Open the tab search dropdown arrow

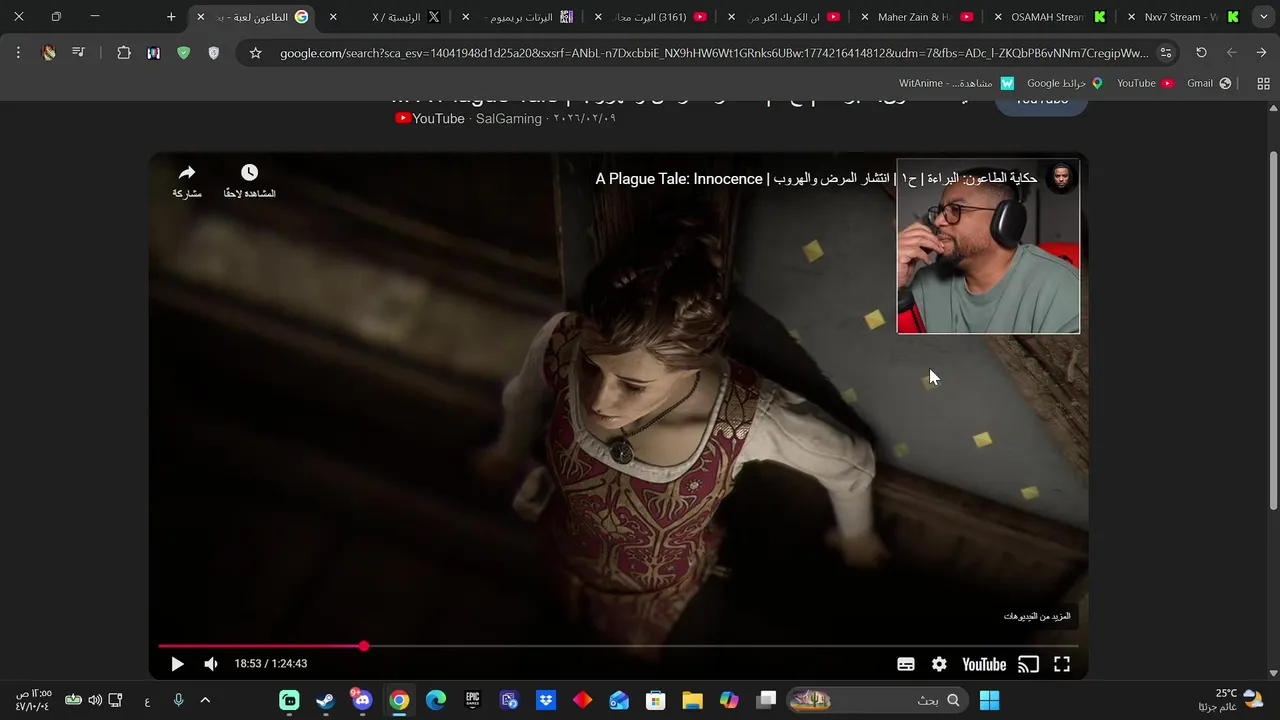(1264, 17)
